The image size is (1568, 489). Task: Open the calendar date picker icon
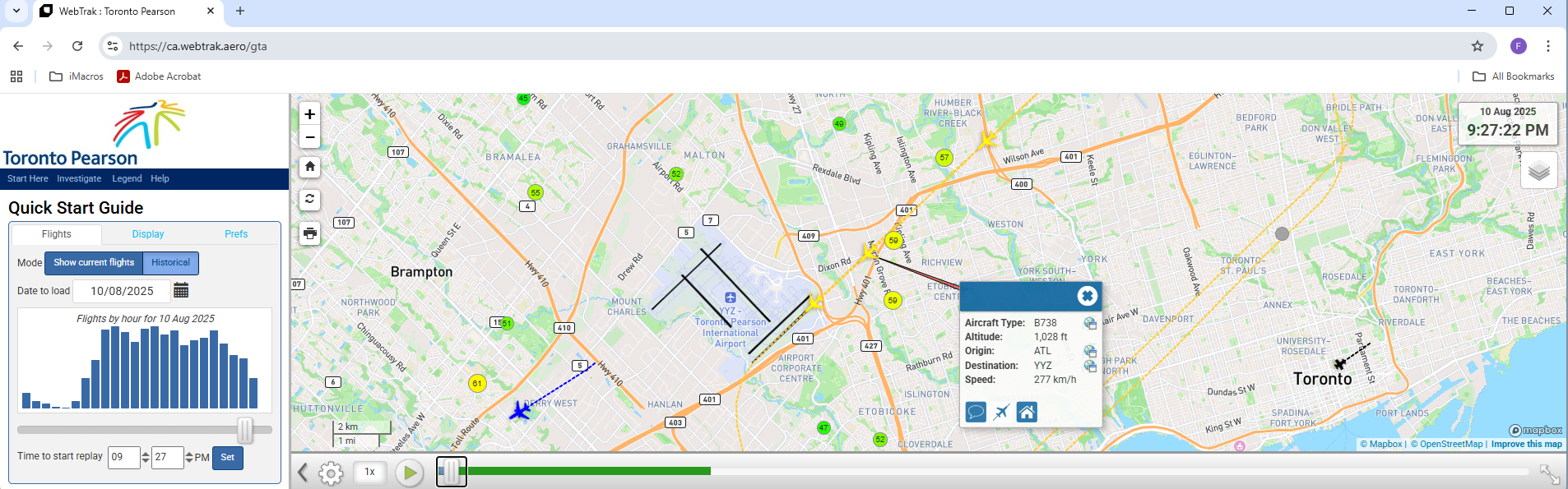pos(181,291)
